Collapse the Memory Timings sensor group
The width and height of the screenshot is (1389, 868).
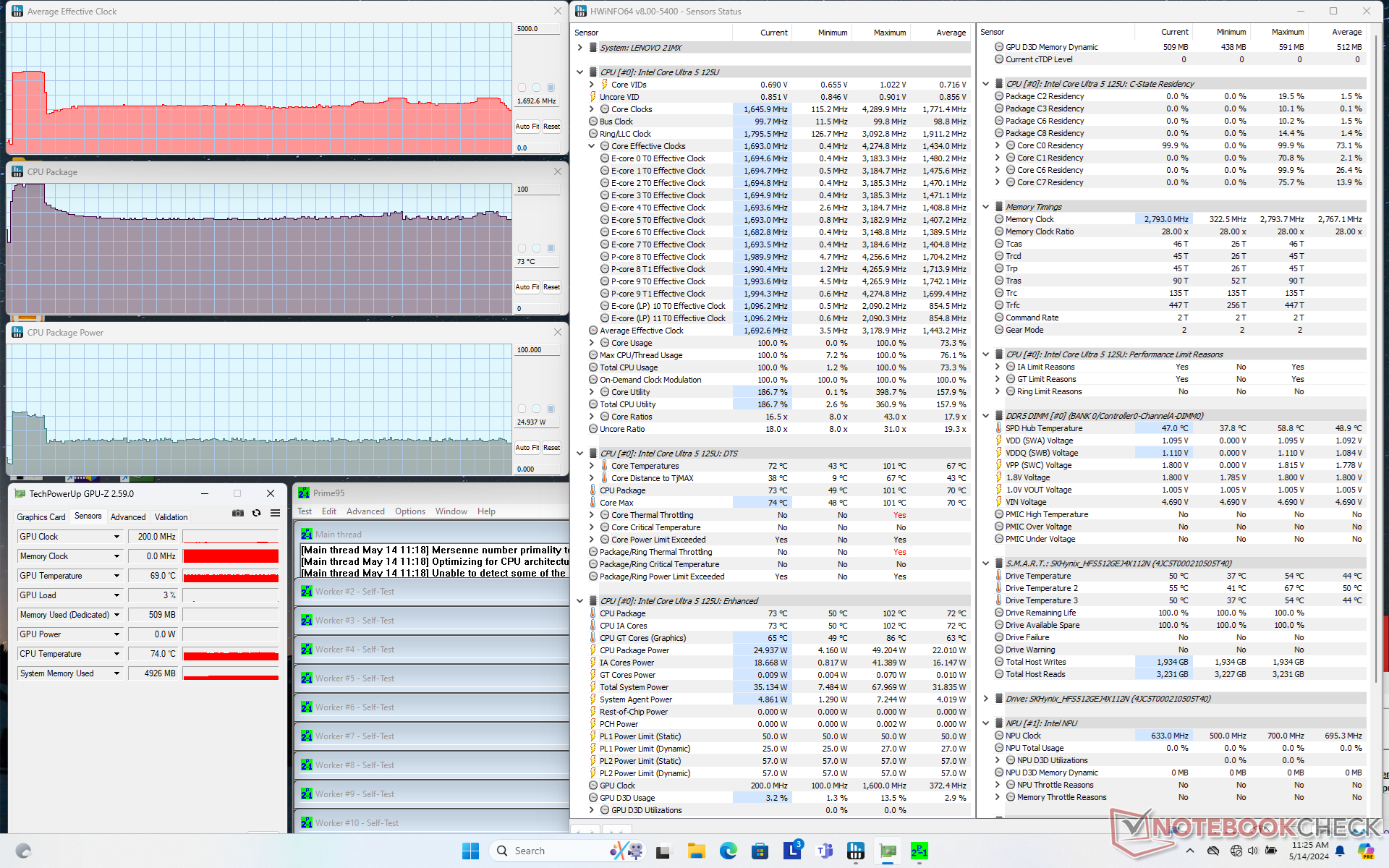(x=985, y=207)
